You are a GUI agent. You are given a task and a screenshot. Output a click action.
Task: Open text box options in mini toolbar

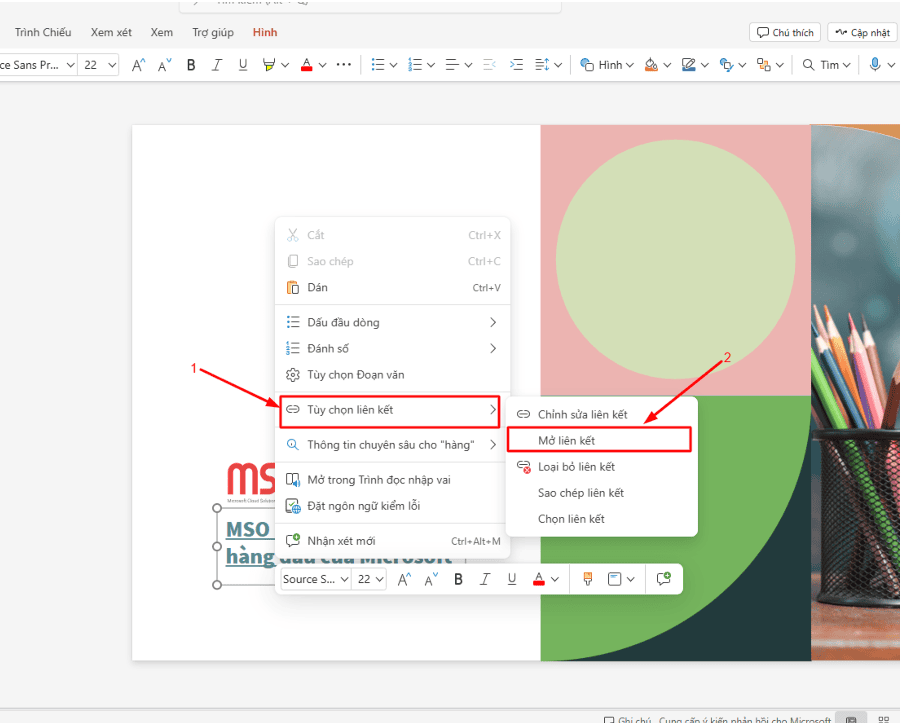621,579
